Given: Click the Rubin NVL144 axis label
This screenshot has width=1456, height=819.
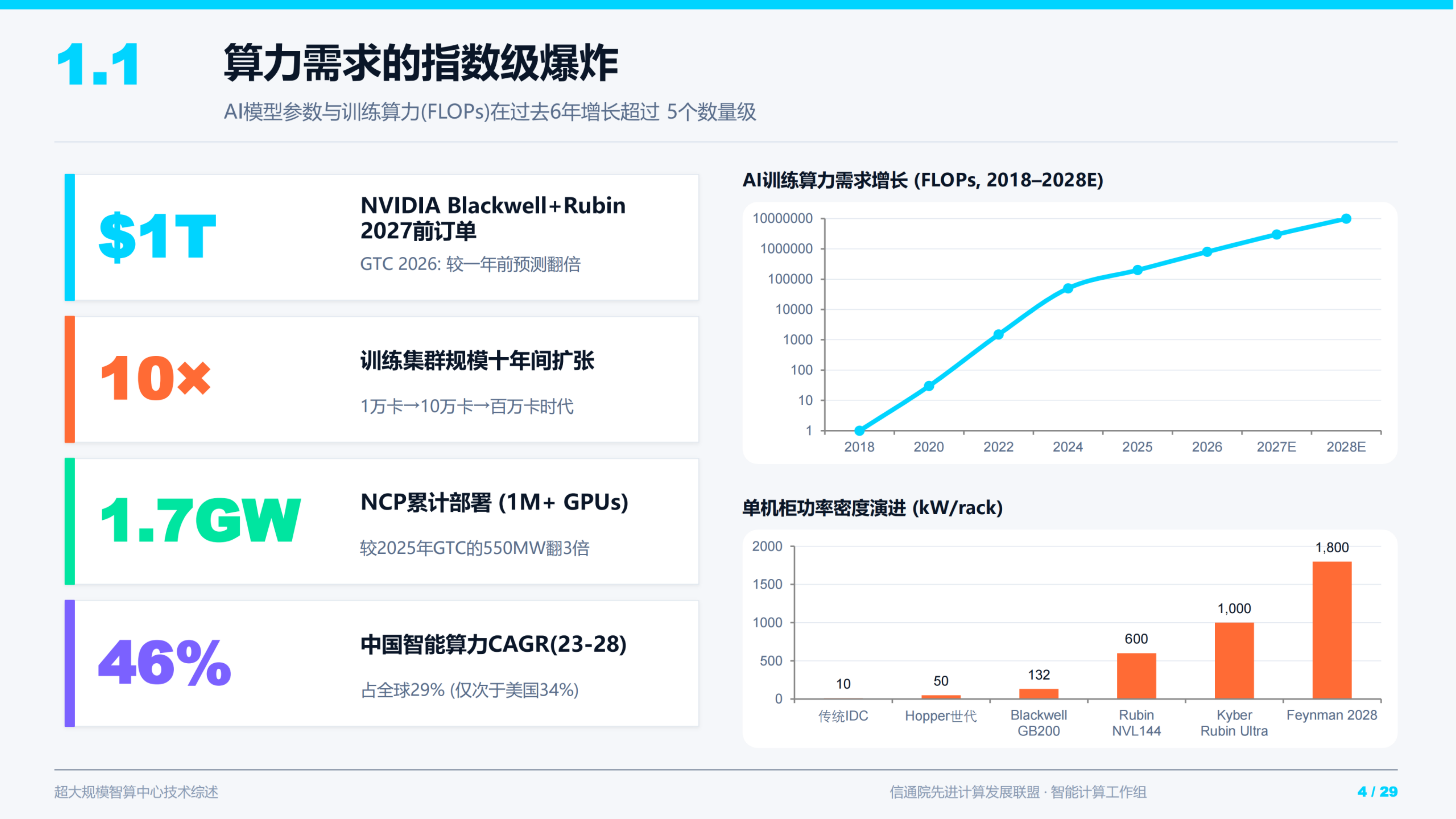Looking at the screenshot, I should click(x=1137, y=723).
